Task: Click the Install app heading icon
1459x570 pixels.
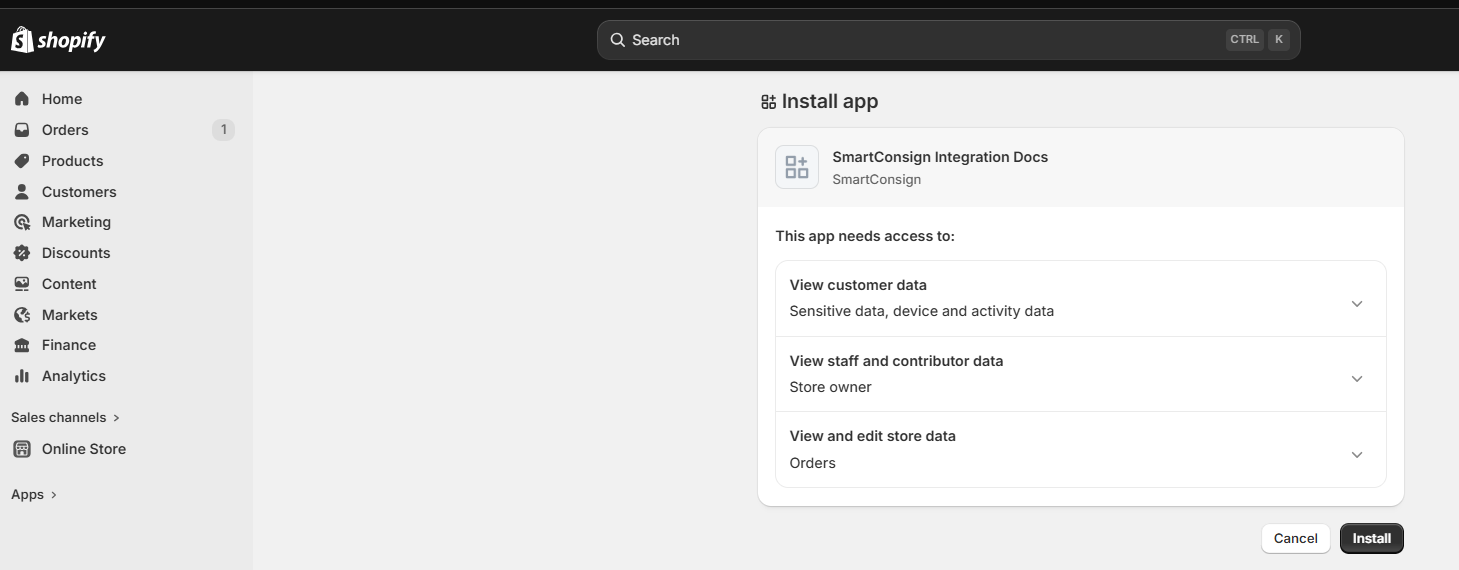Action: tap(769, 102)
